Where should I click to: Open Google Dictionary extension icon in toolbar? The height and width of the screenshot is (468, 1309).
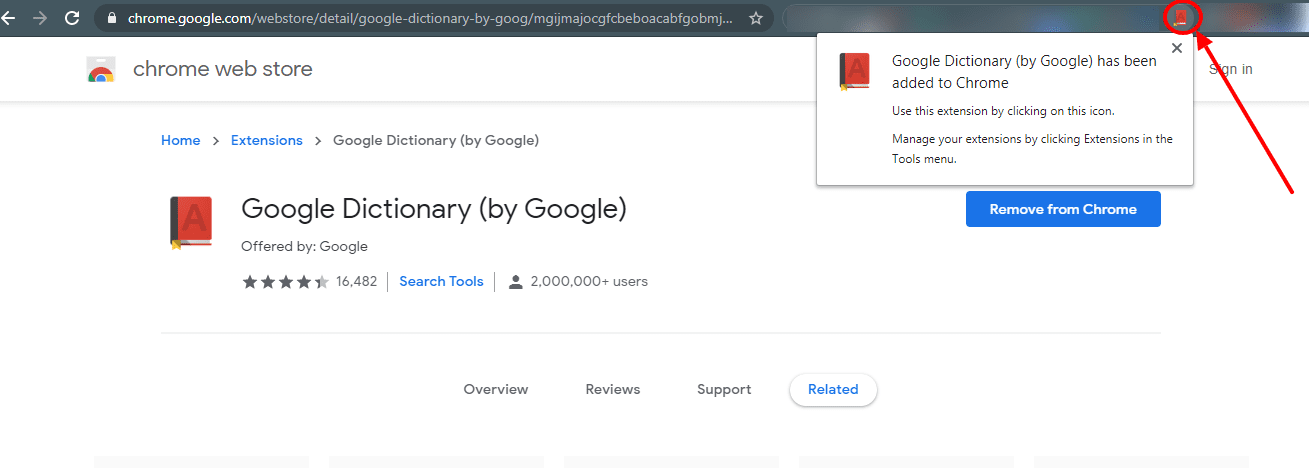[x=1181, y=17]
